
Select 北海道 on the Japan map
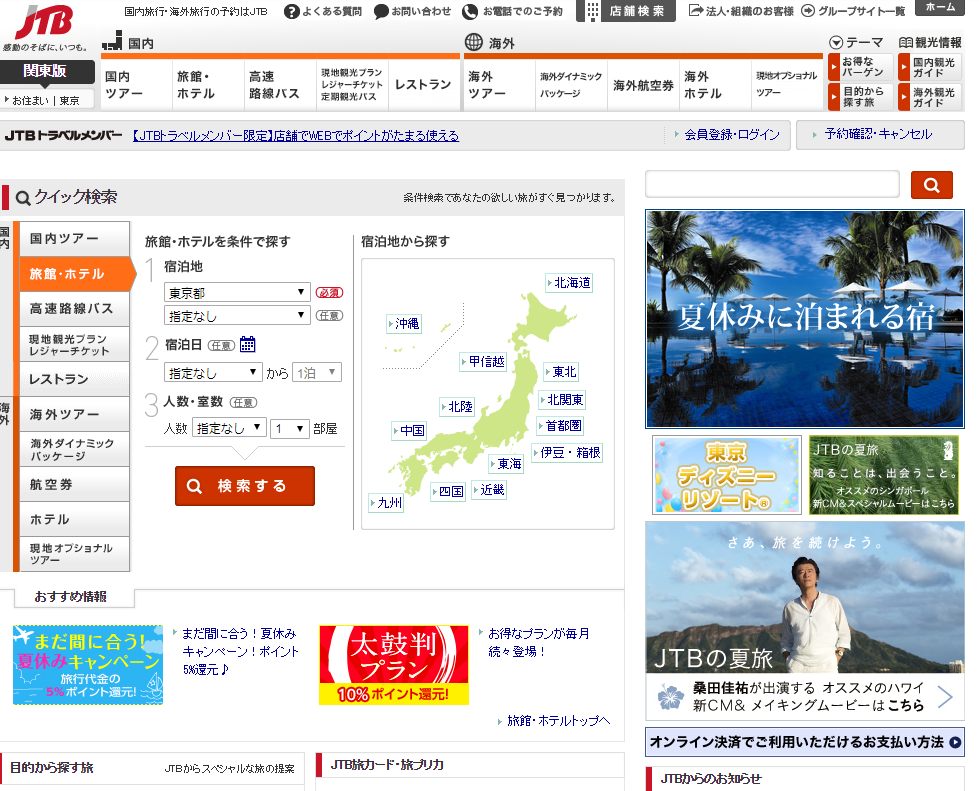(568, 282)
